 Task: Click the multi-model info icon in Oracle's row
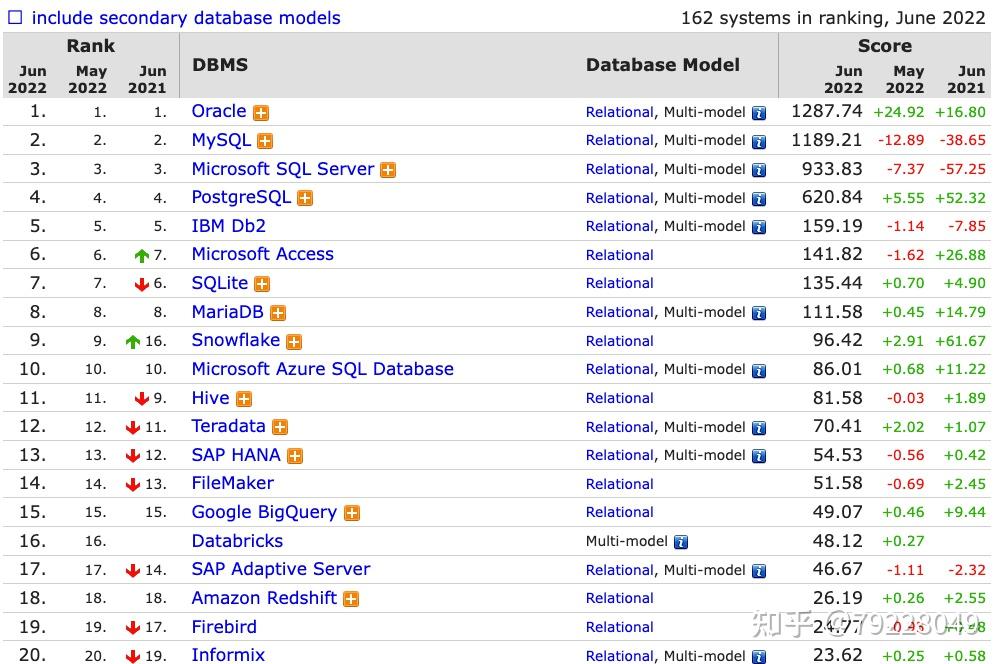[x=759, y=114]
